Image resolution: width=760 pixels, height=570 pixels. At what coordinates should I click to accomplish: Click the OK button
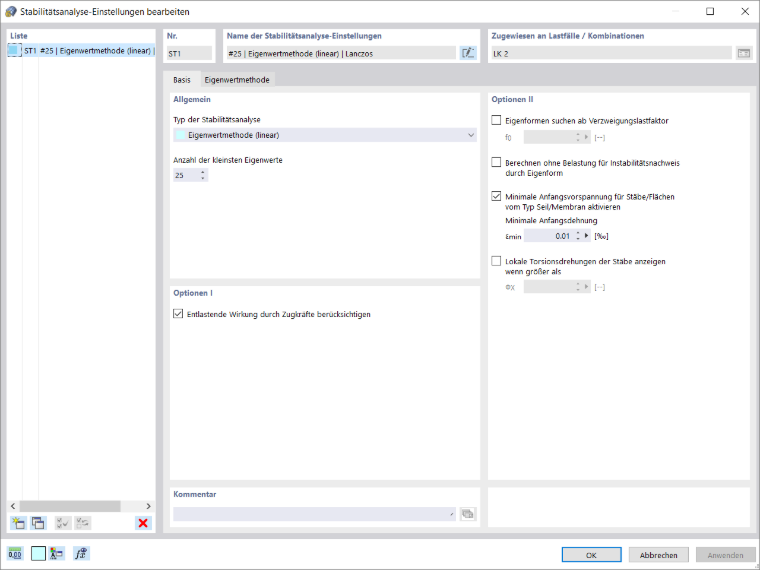click(x=591, y=555)
